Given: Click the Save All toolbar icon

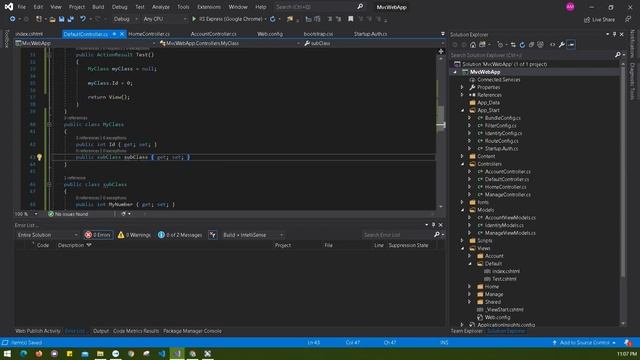Looking at the screenshot, I should (70, 19).
